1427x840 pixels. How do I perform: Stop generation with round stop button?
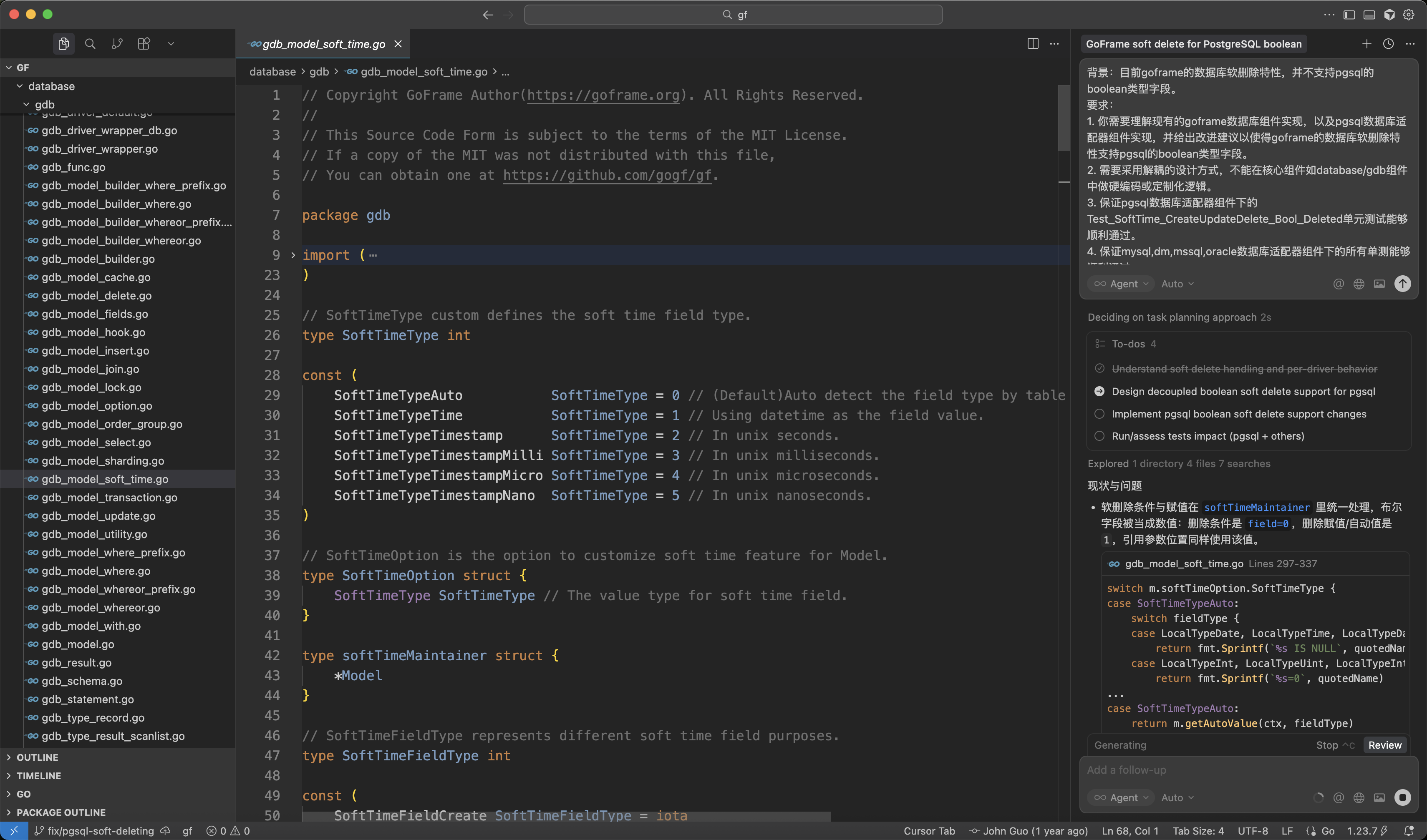(x=1402, y=797)
